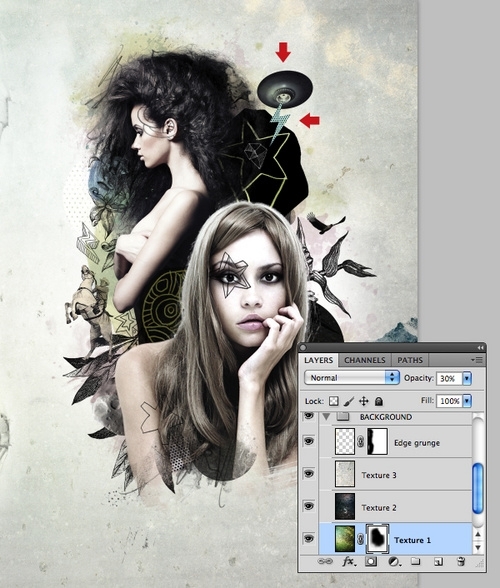Delete layer with trash icon
The image size is (500, 588).
tap(461, 561)
